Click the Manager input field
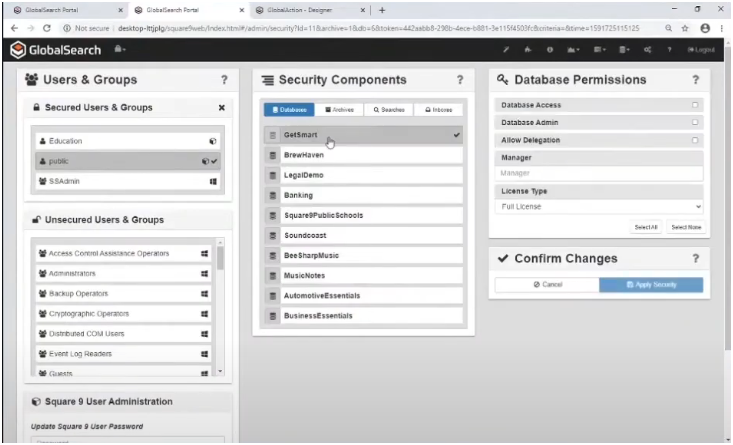Screen dimensions: 733x445 pyautogui.click(x=599, y=173)
